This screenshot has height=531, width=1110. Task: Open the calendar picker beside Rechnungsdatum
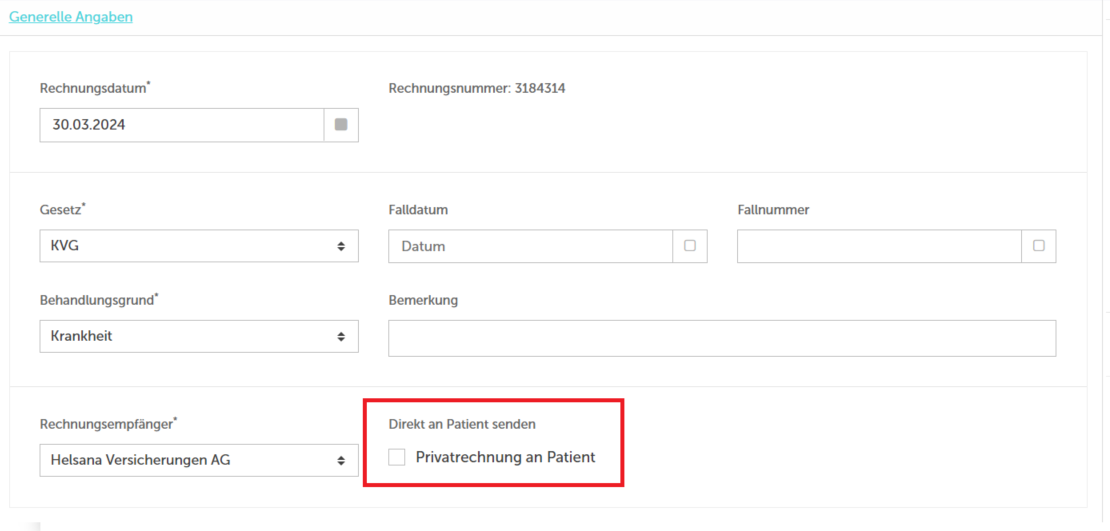(x=341, y=125)
